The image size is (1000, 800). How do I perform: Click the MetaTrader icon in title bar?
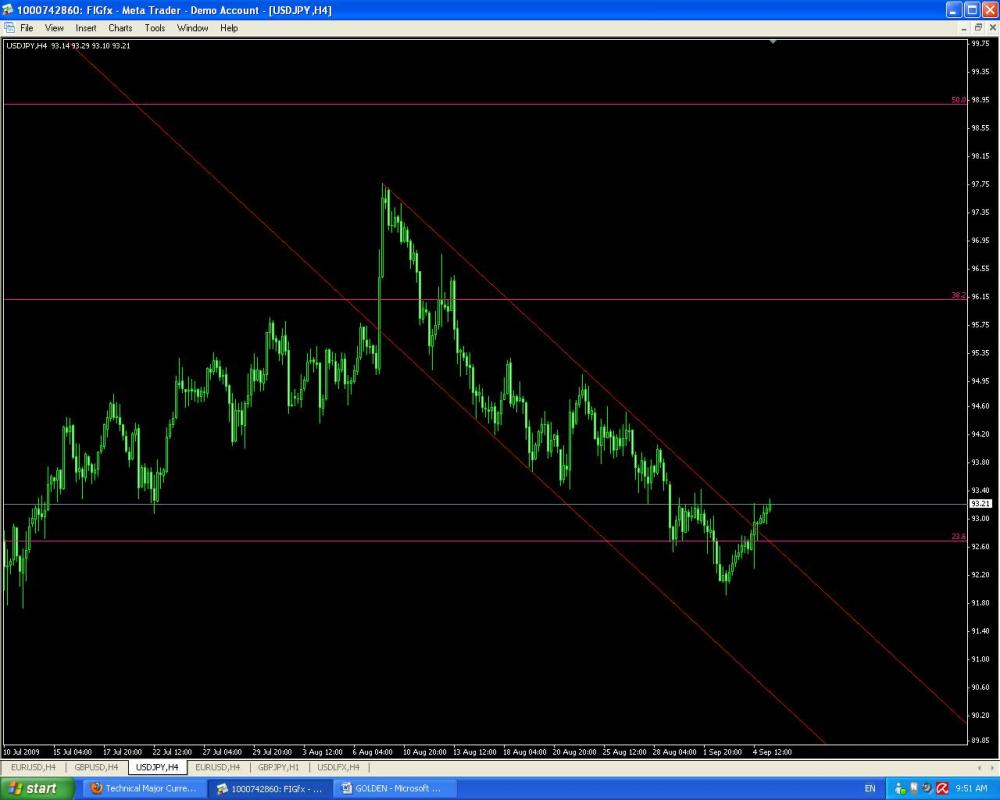pos(8,10)
